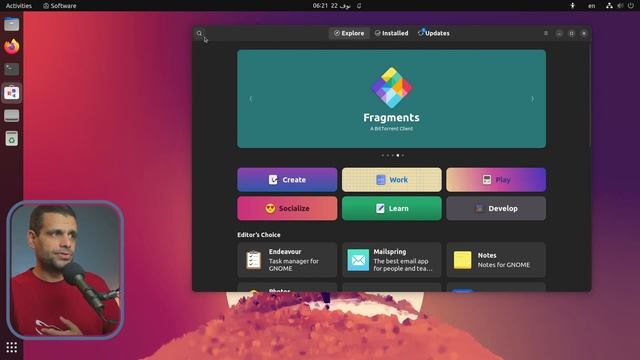Launch Terminal from the dock

[11, 69]
